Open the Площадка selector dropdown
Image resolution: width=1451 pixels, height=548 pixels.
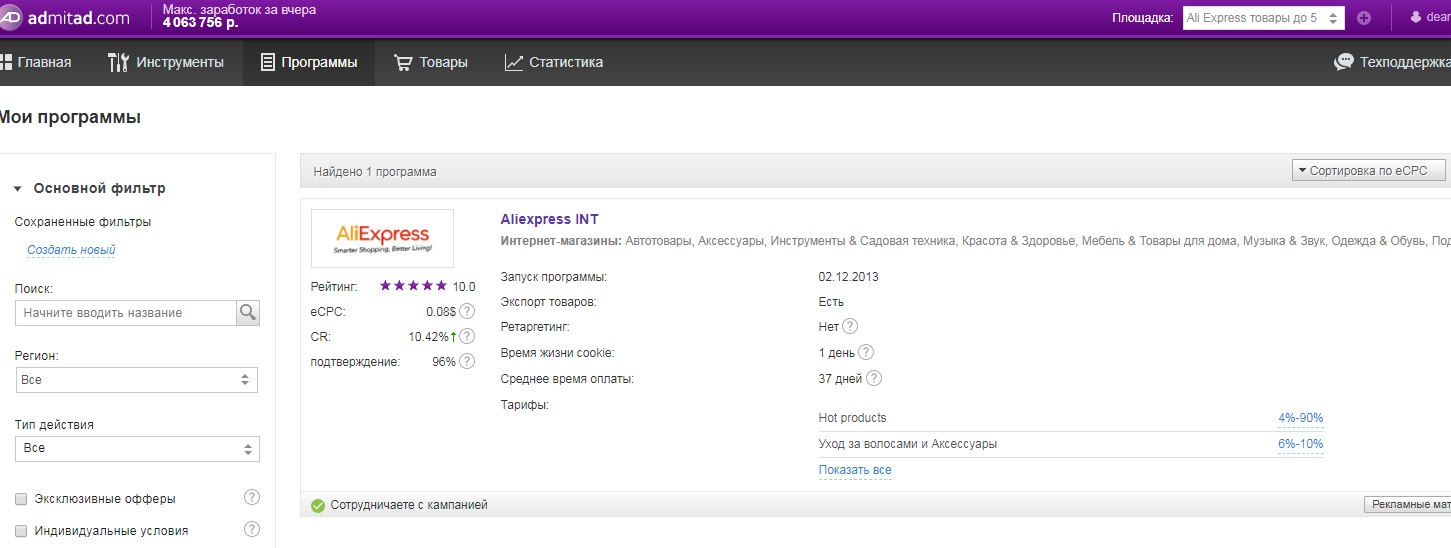(1264, 18)
